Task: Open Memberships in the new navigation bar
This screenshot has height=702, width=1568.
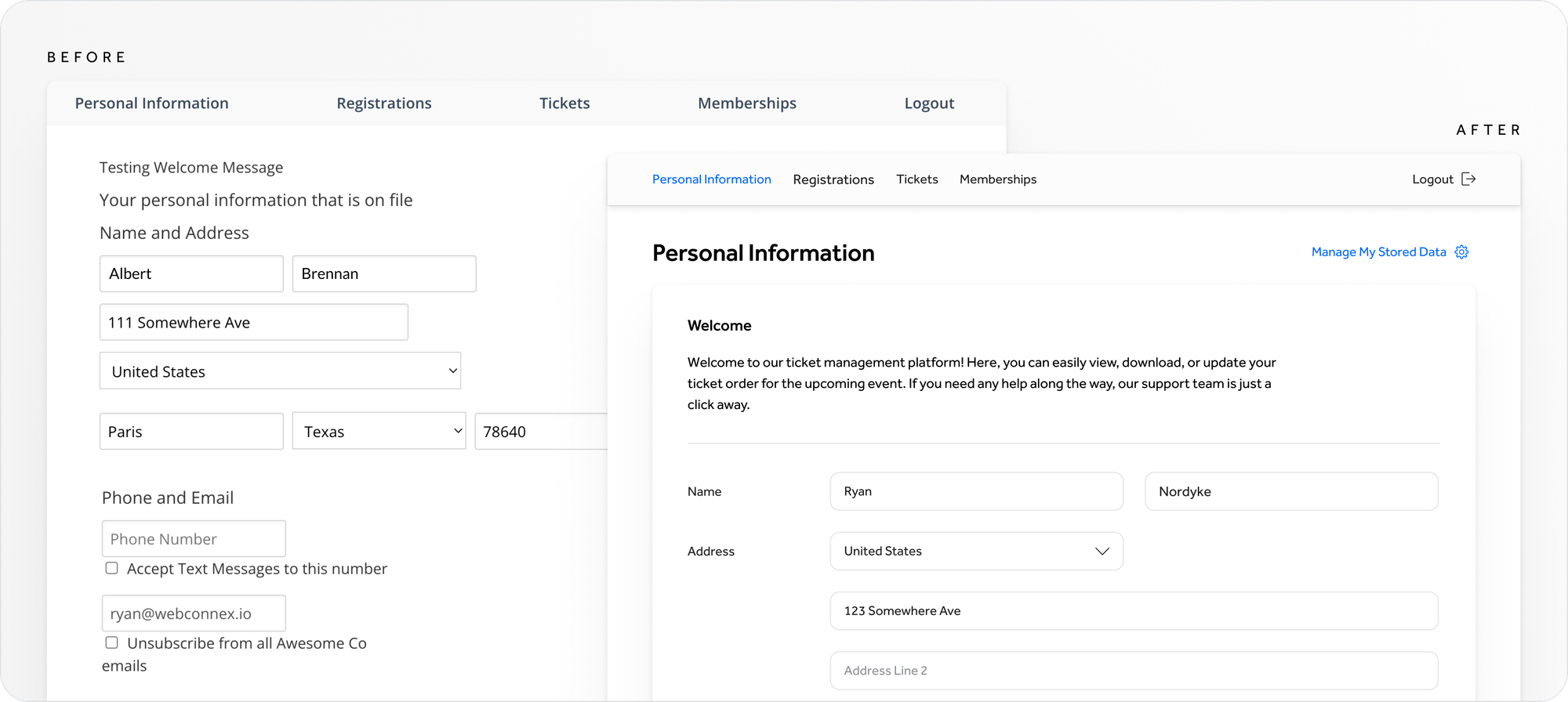Action: 997,179
